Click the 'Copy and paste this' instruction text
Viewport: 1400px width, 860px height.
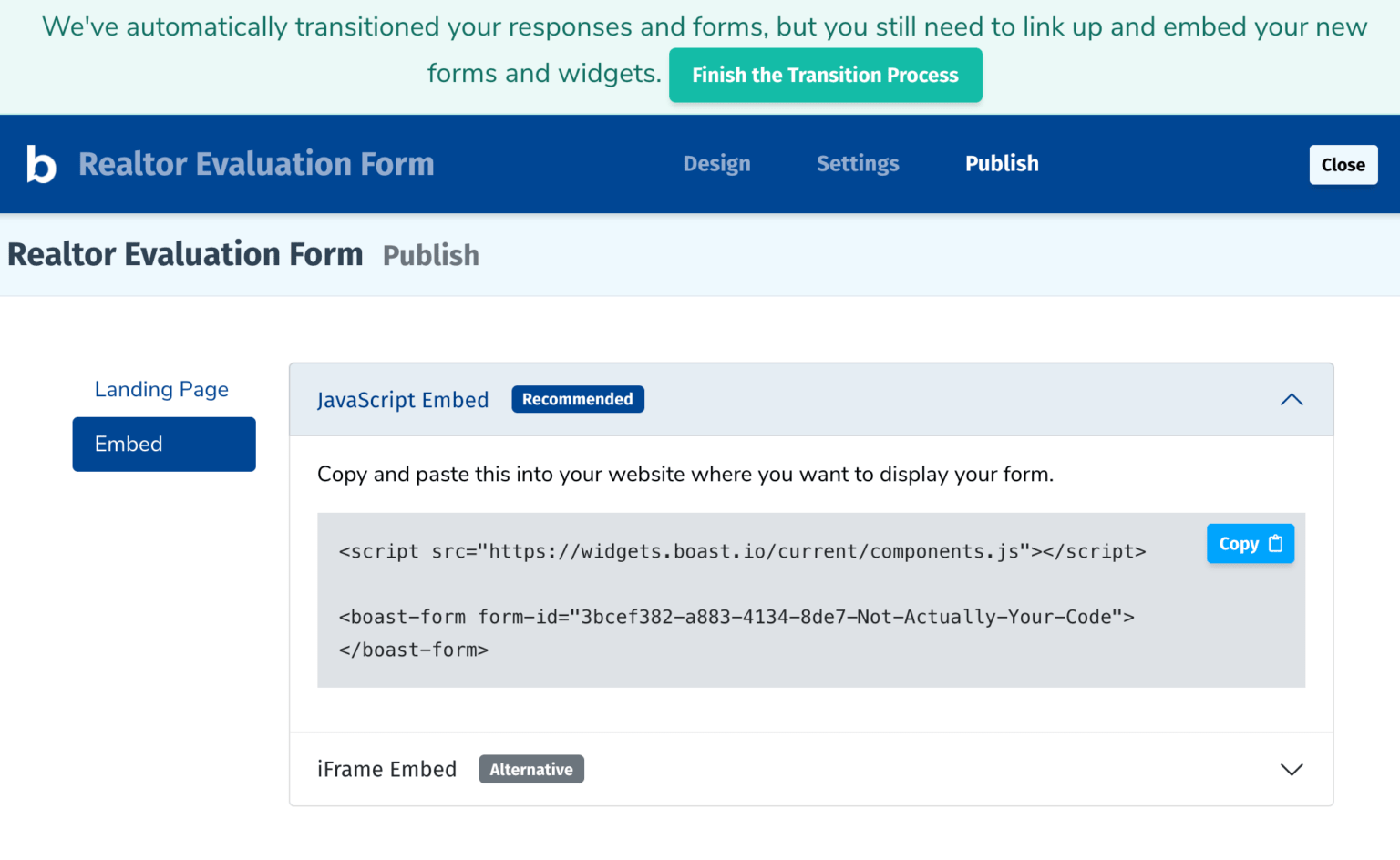[685, 475]
